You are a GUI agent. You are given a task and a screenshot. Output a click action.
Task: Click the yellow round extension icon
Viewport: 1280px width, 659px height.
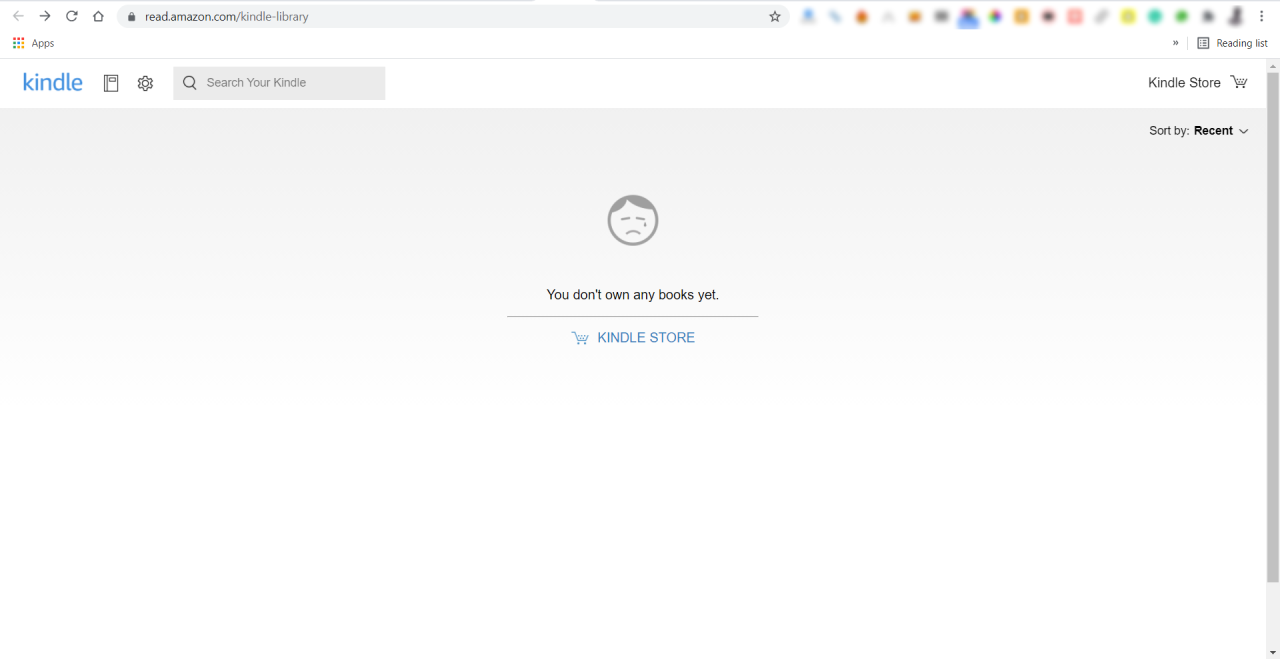tap(1128, 17)
